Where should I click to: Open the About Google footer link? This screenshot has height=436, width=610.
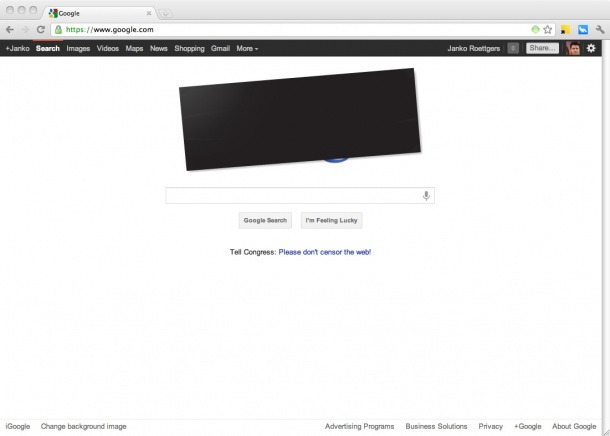574,427
